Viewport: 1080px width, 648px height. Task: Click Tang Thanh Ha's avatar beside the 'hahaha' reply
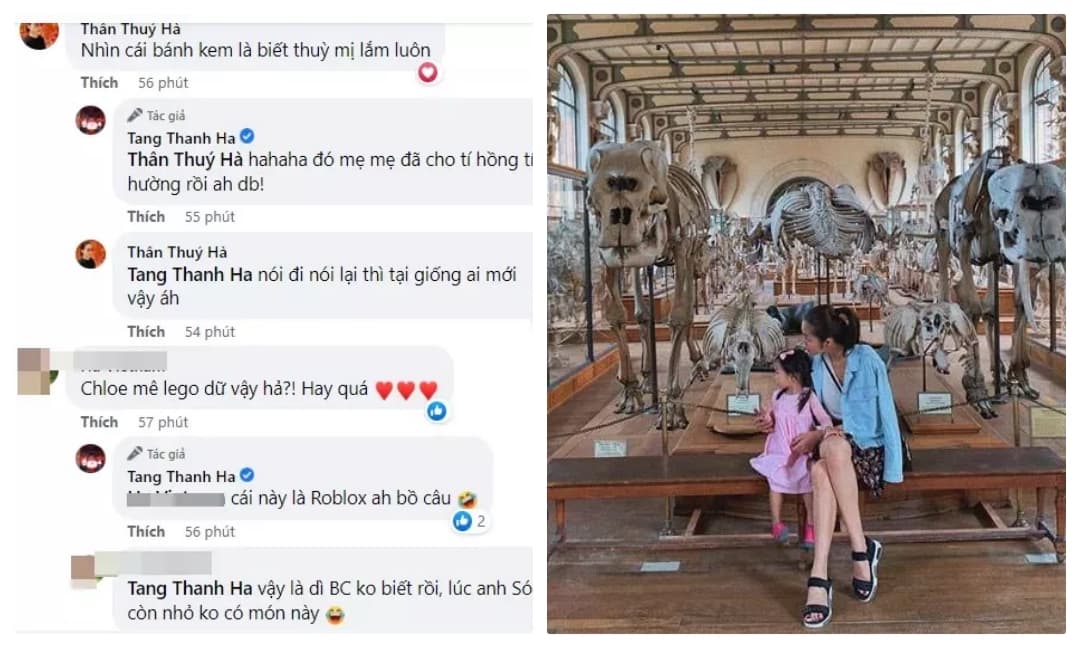(91, 120)
